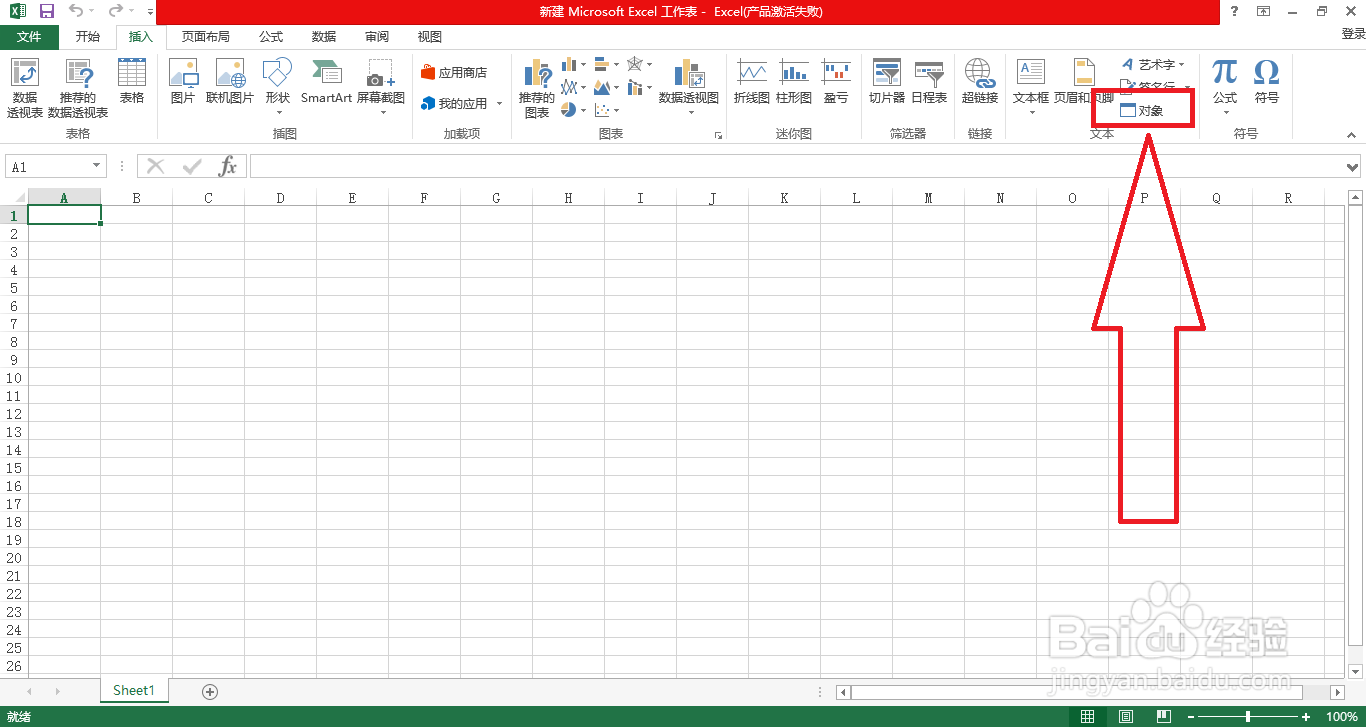
Task: Switch to the Data (数据) tab
Action: pyautogui.click(x=324, y=37)
